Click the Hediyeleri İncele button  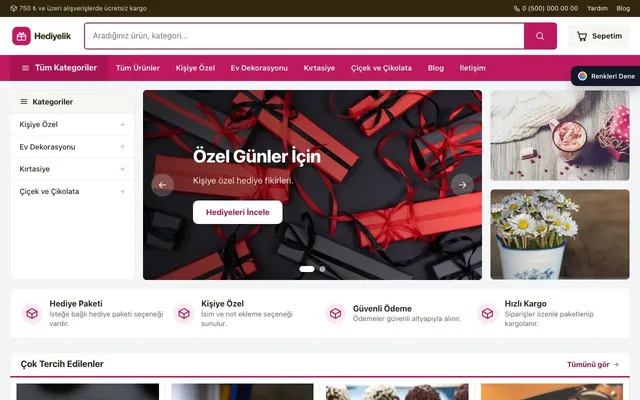click(238, 212)
